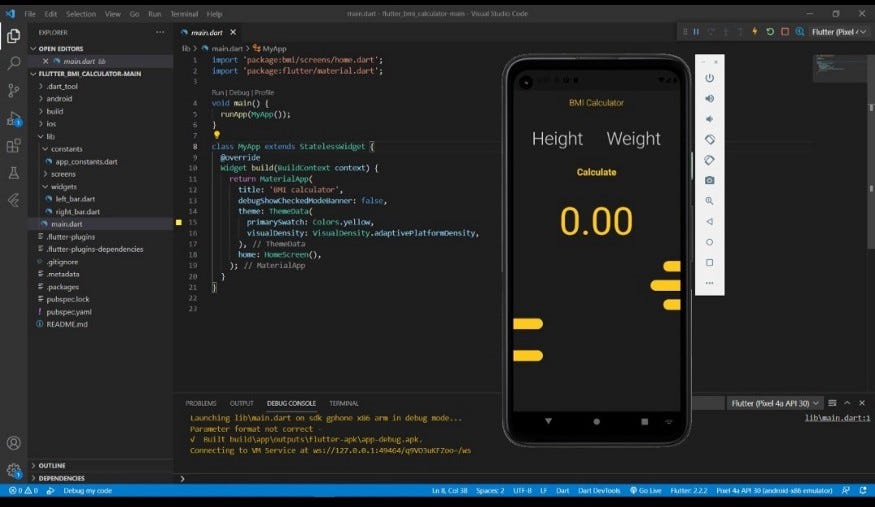Open the Extensions view
875x507 pixels.
click(13, 146)
